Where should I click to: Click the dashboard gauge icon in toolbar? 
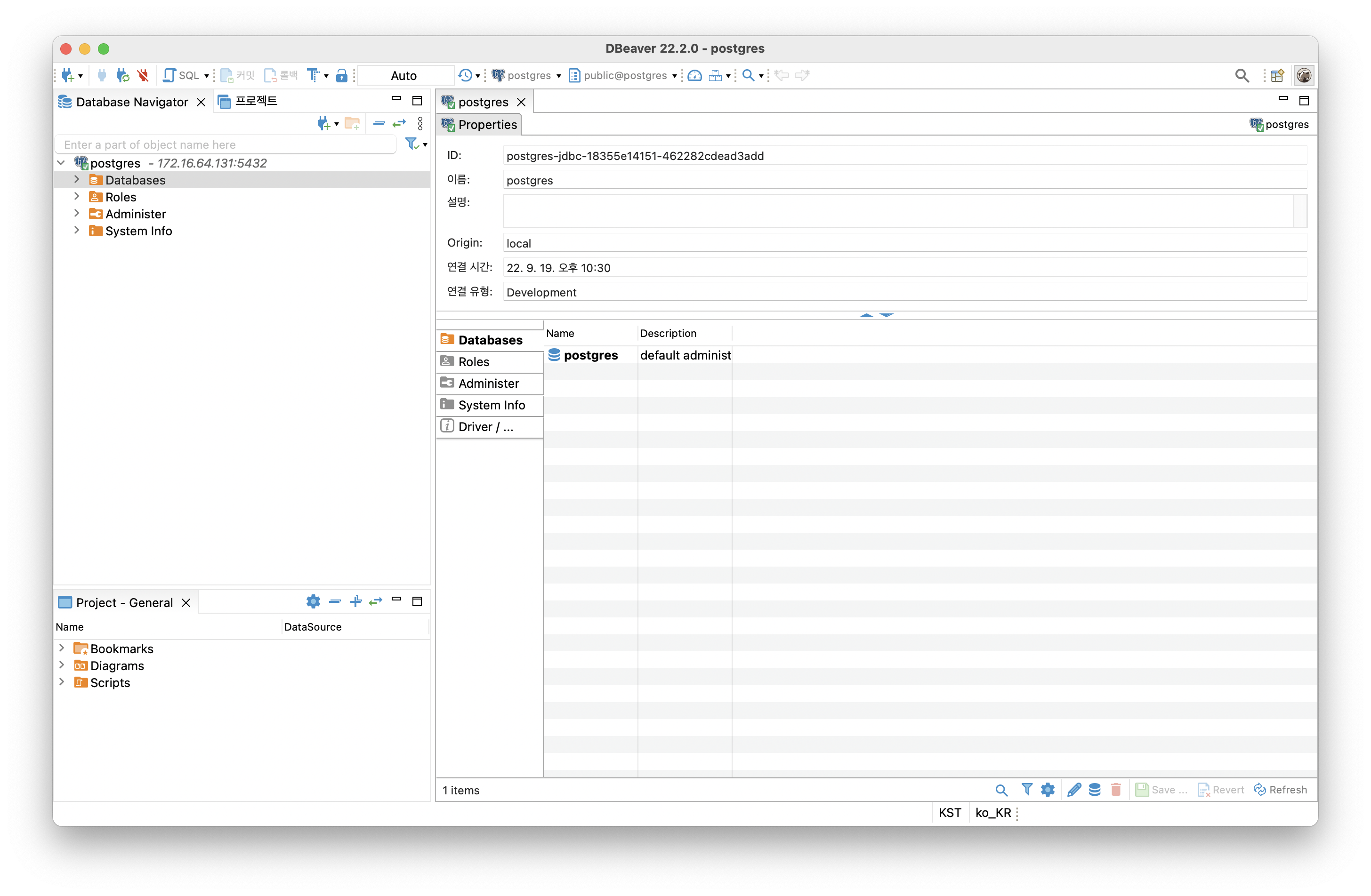(x=695, y=75)
